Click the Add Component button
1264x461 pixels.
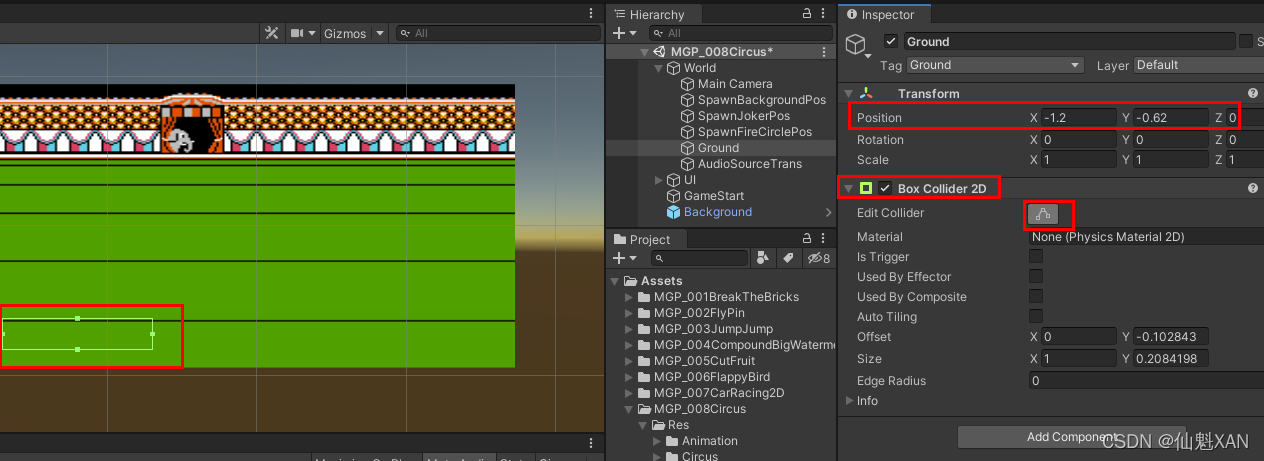[1071, 437]
